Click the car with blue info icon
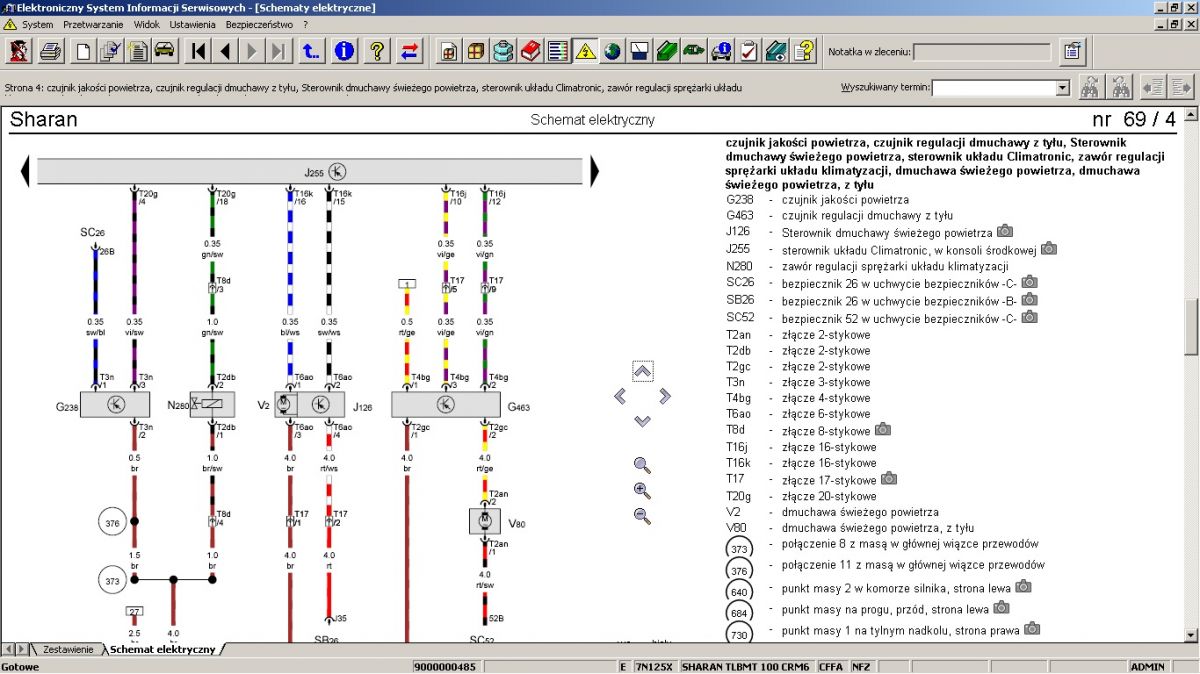1200x674 pixels. pyautogui.click(x=720, y=50)
